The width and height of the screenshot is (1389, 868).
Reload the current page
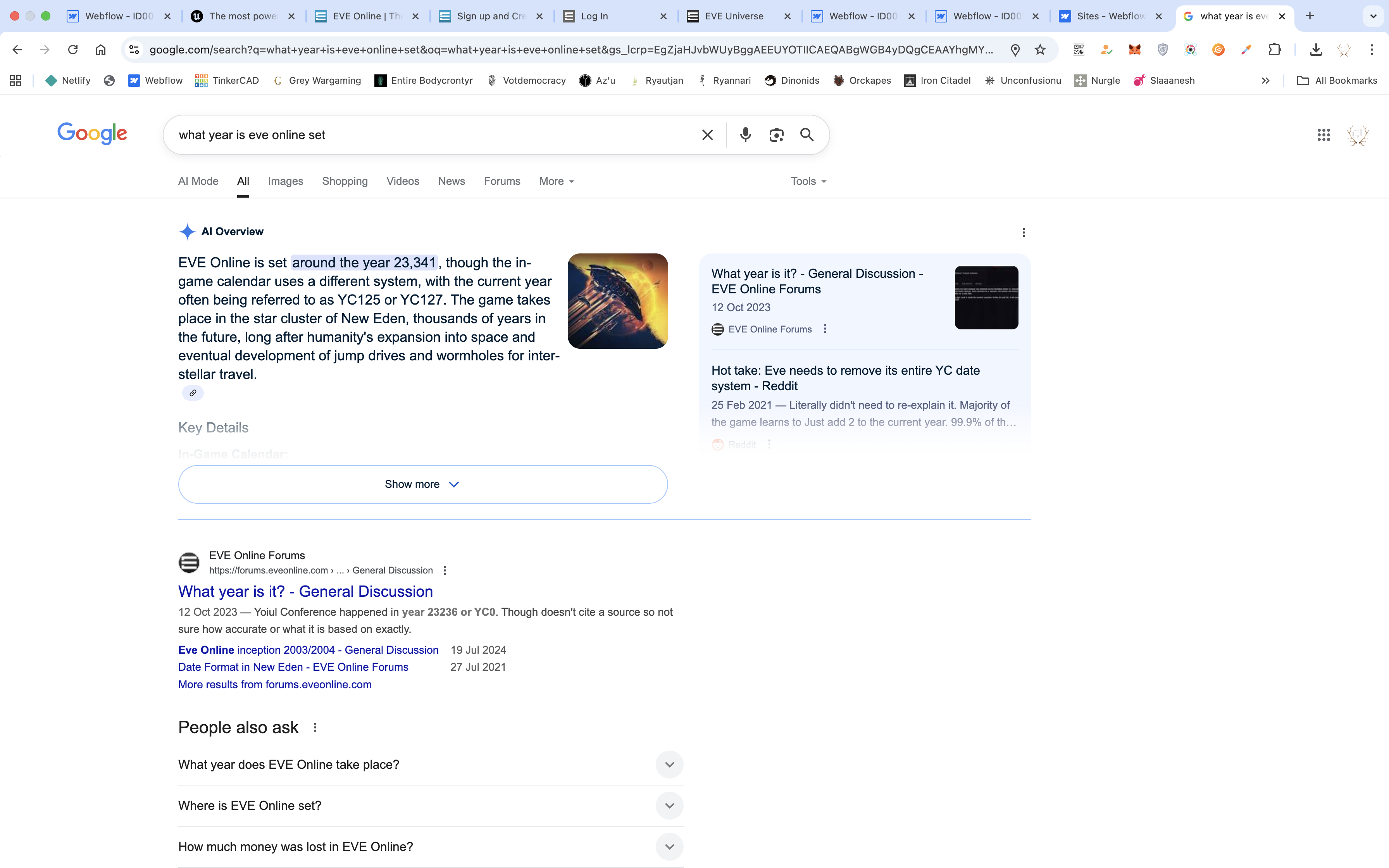73,50
